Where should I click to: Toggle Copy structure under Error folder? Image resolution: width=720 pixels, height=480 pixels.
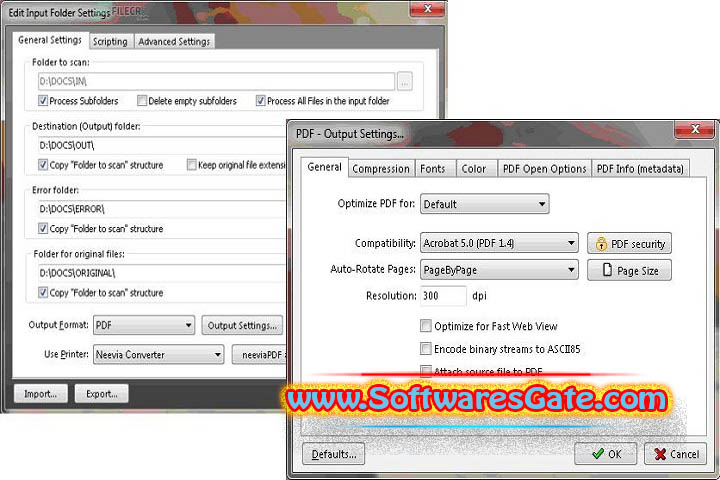coord(43,228)
